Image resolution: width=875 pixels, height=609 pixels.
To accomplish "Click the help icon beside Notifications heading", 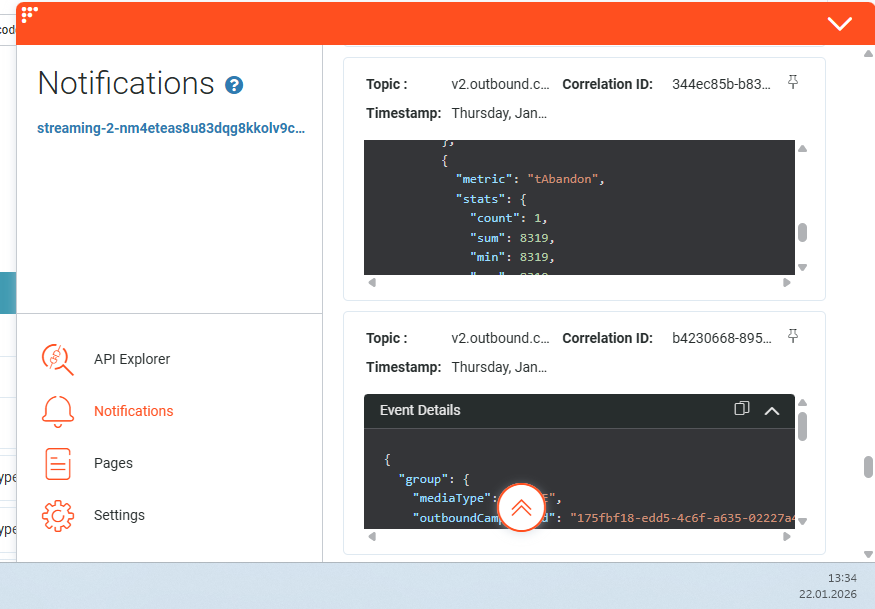I will pos(234,85).
